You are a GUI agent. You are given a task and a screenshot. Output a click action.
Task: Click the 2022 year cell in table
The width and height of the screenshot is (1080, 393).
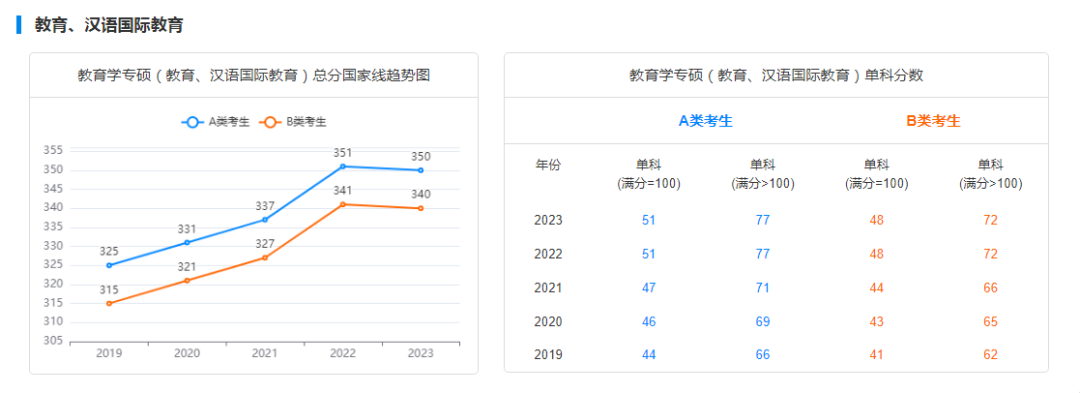click(548, 254)
